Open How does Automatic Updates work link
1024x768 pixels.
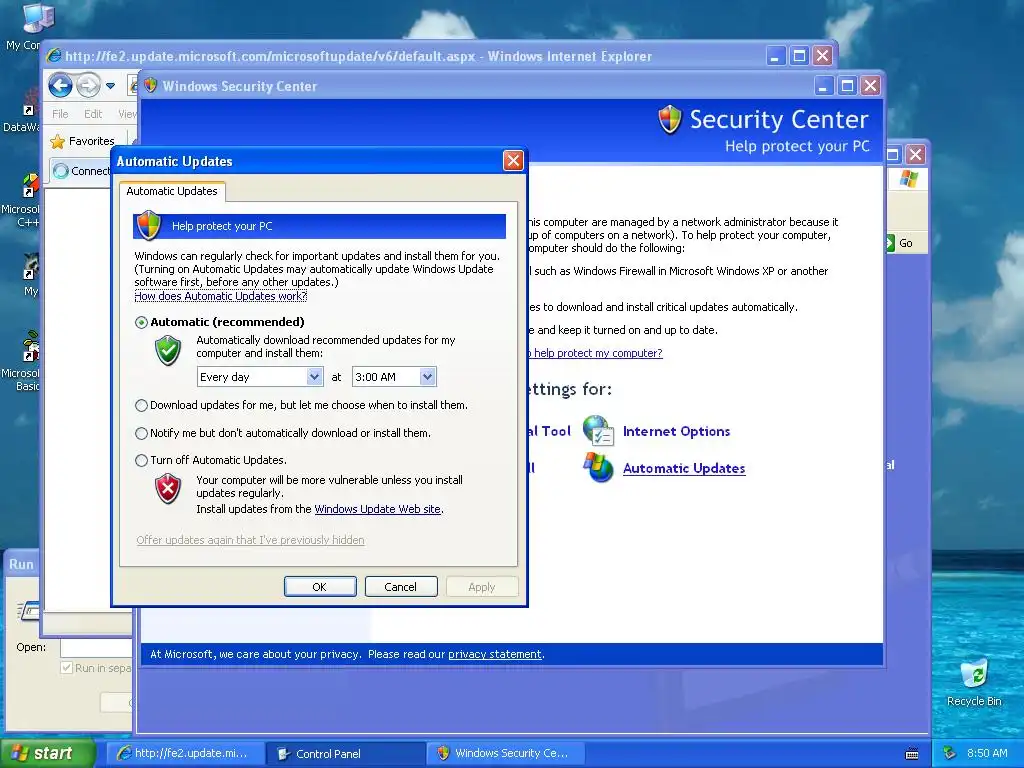[221, 296]
